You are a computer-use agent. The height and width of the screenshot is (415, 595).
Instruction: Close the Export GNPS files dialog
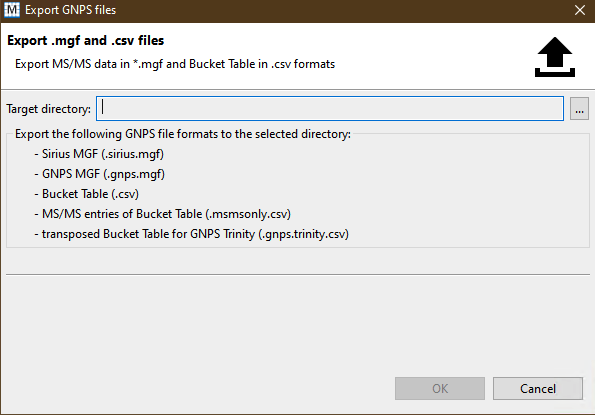(580, 10)
